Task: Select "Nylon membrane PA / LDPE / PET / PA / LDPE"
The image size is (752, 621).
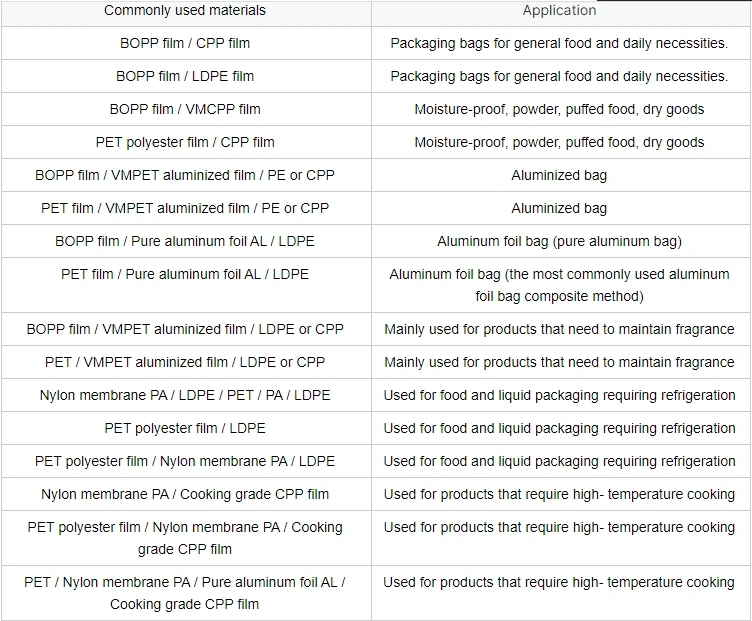Action: [x=185, y=395]
